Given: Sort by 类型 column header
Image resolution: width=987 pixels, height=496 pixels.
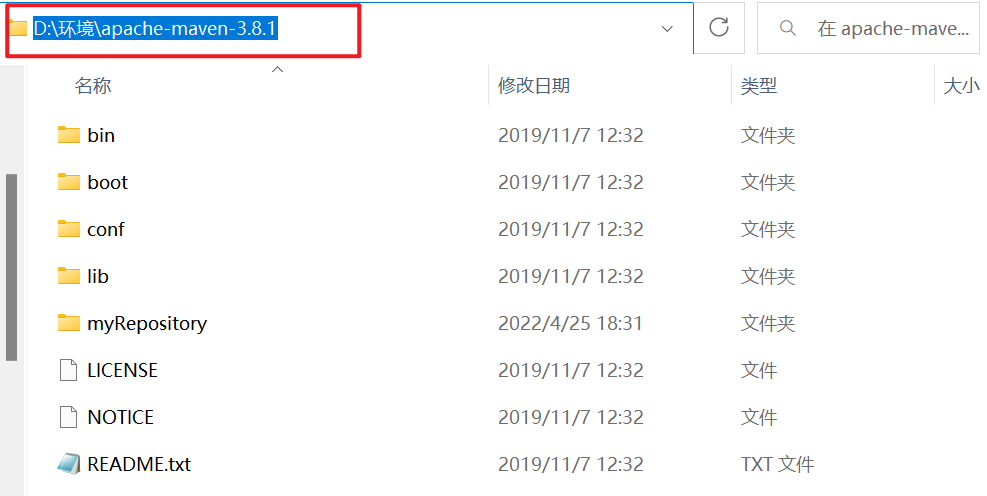Looking at the screenshot, I should click(759, 86).
